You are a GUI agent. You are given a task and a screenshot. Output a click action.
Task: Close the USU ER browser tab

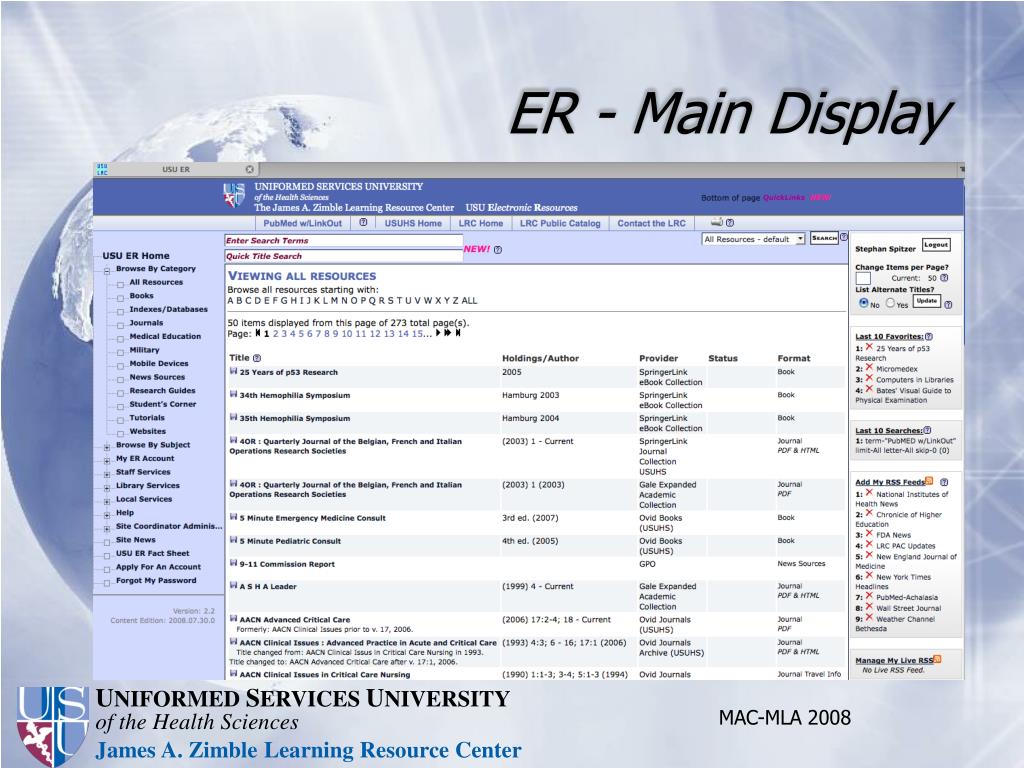point(249,170)
